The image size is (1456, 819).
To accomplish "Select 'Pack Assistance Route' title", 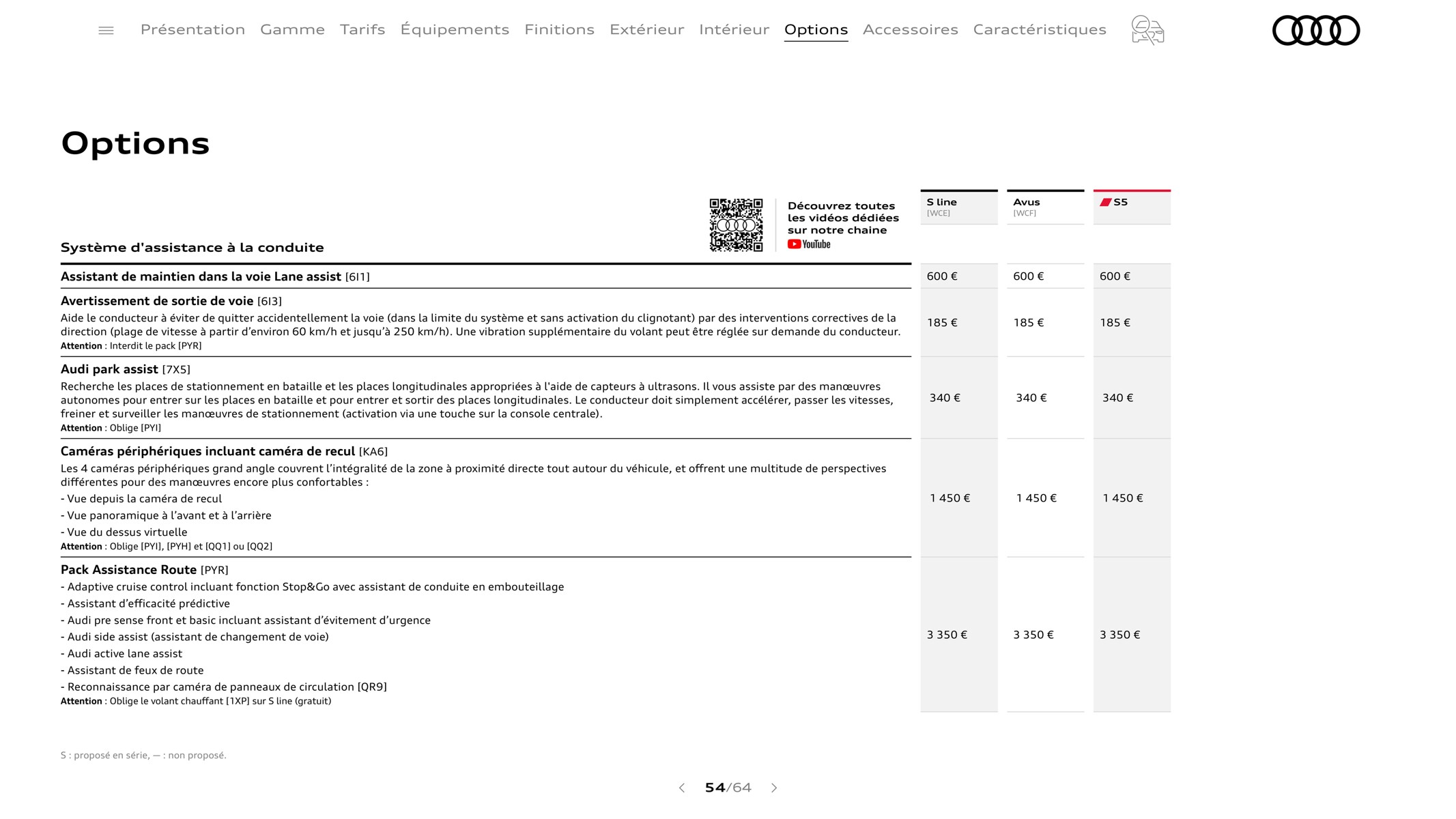I will click(128, 570).
